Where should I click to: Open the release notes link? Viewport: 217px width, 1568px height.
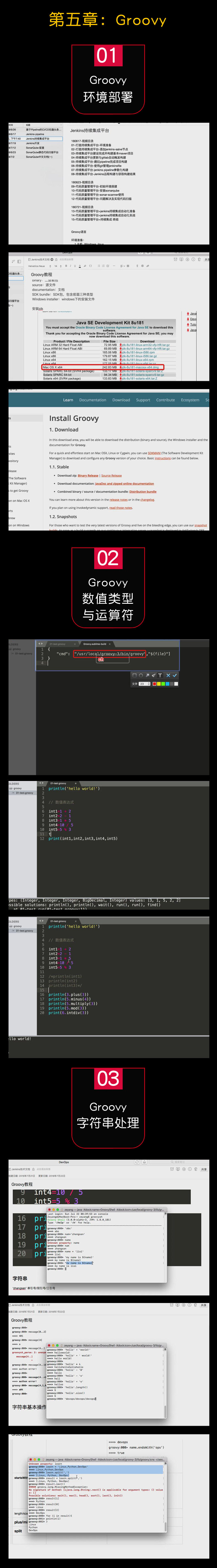119,500
